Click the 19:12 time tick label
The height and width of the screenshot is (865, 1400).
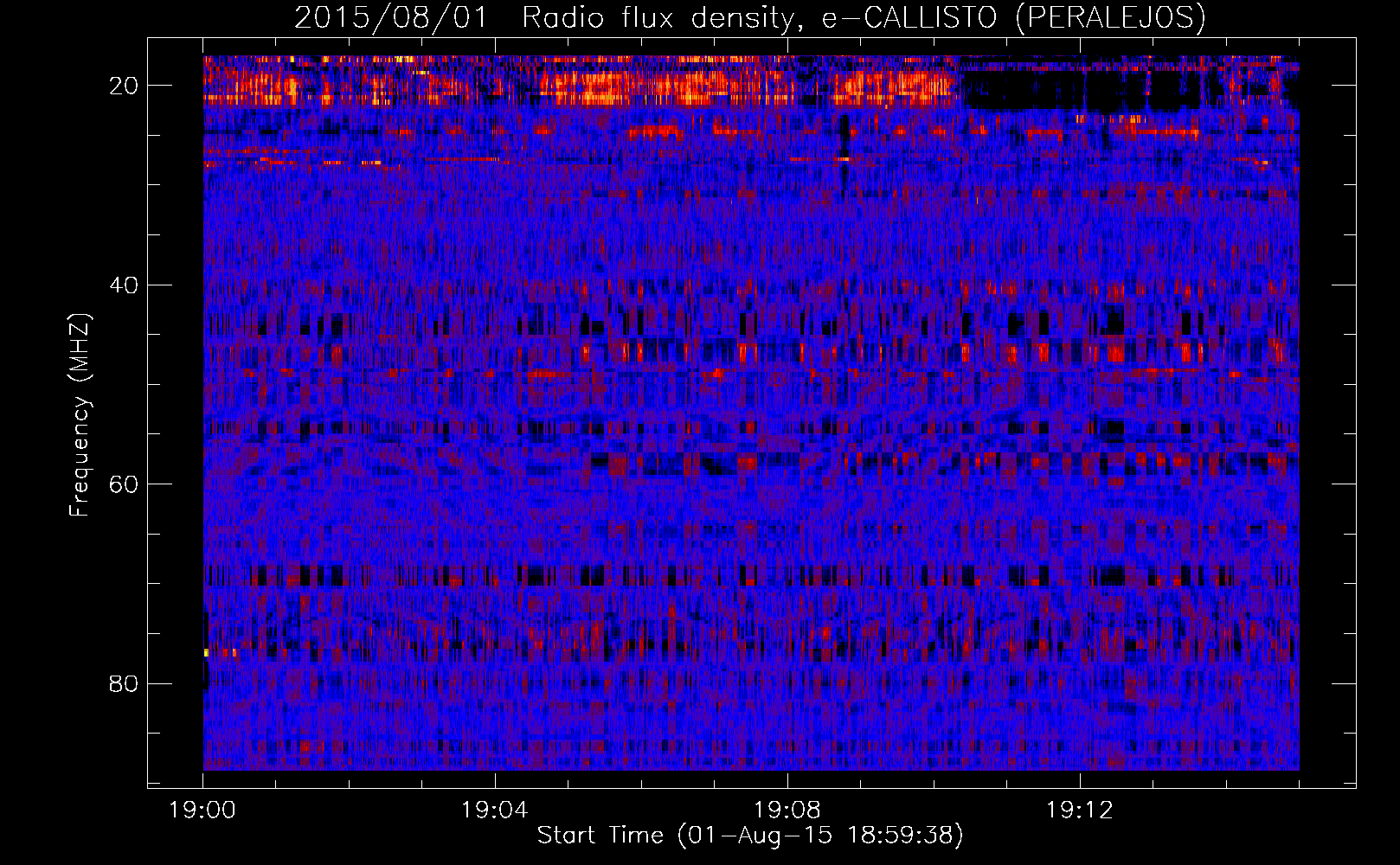click(x=1080, y=811)
